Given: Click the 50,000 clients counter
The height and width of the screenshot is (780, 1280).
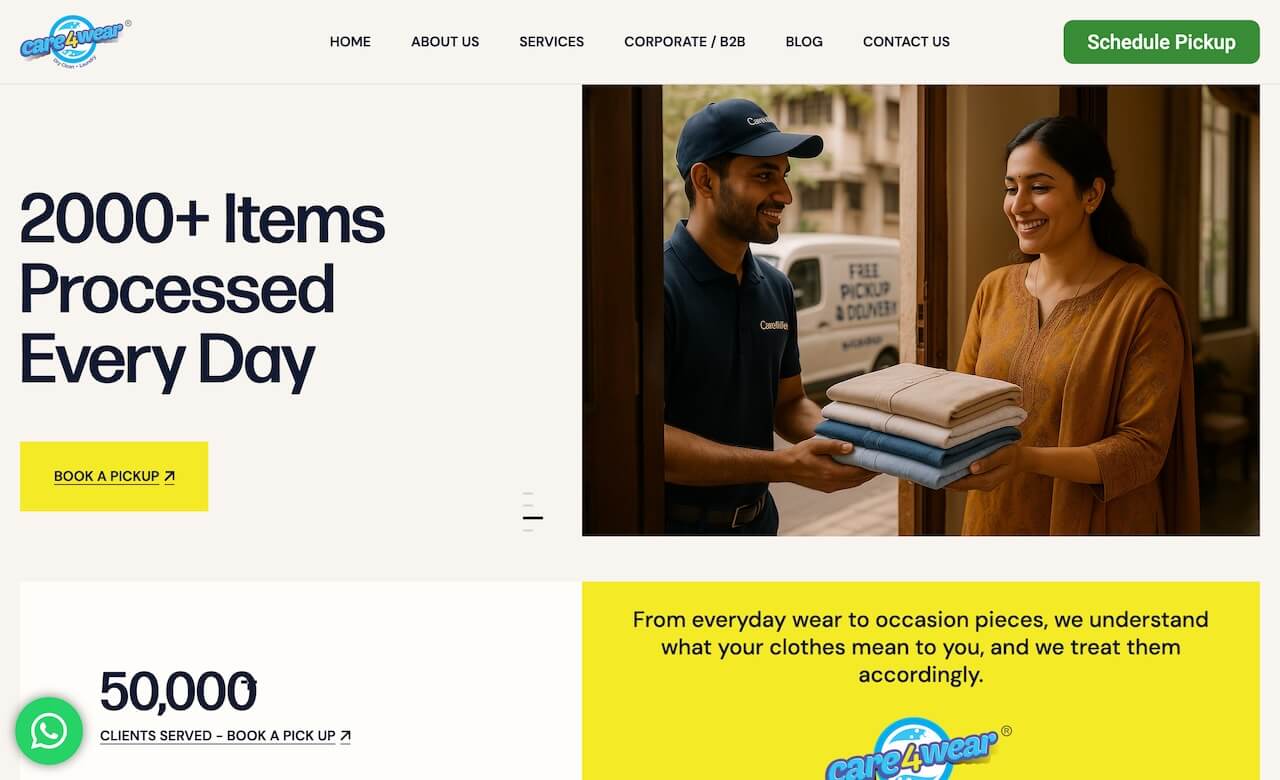Looking at the screenshot, I should tap(178, 692).
